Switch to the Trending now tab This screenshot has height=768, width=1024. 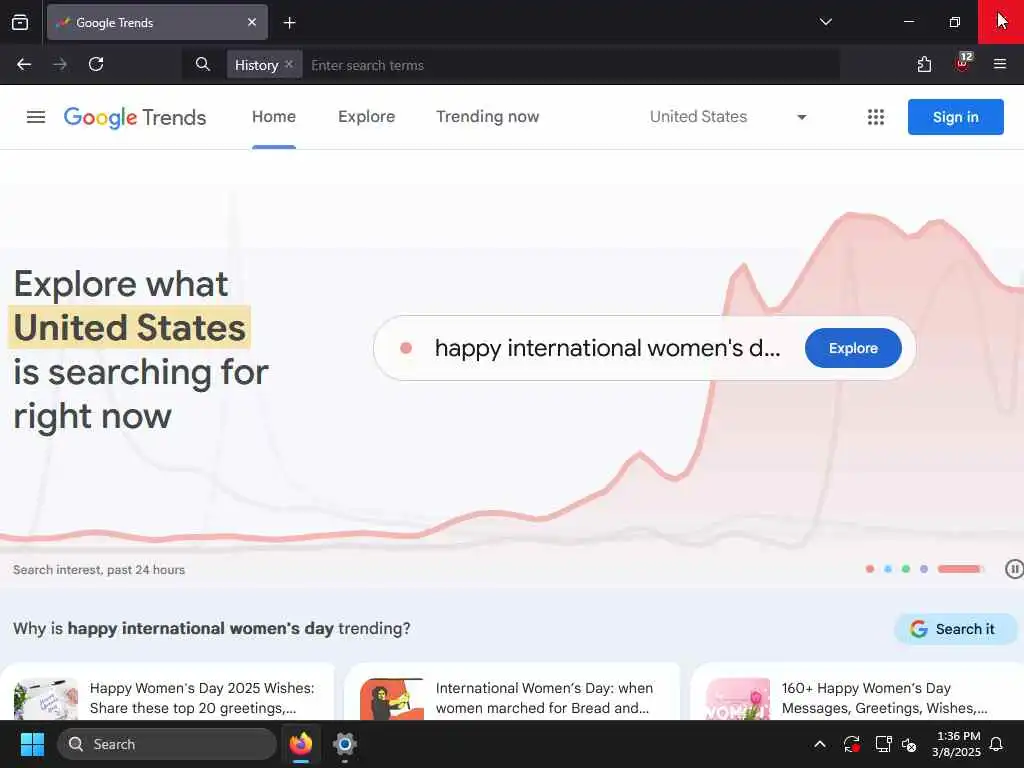488,117
